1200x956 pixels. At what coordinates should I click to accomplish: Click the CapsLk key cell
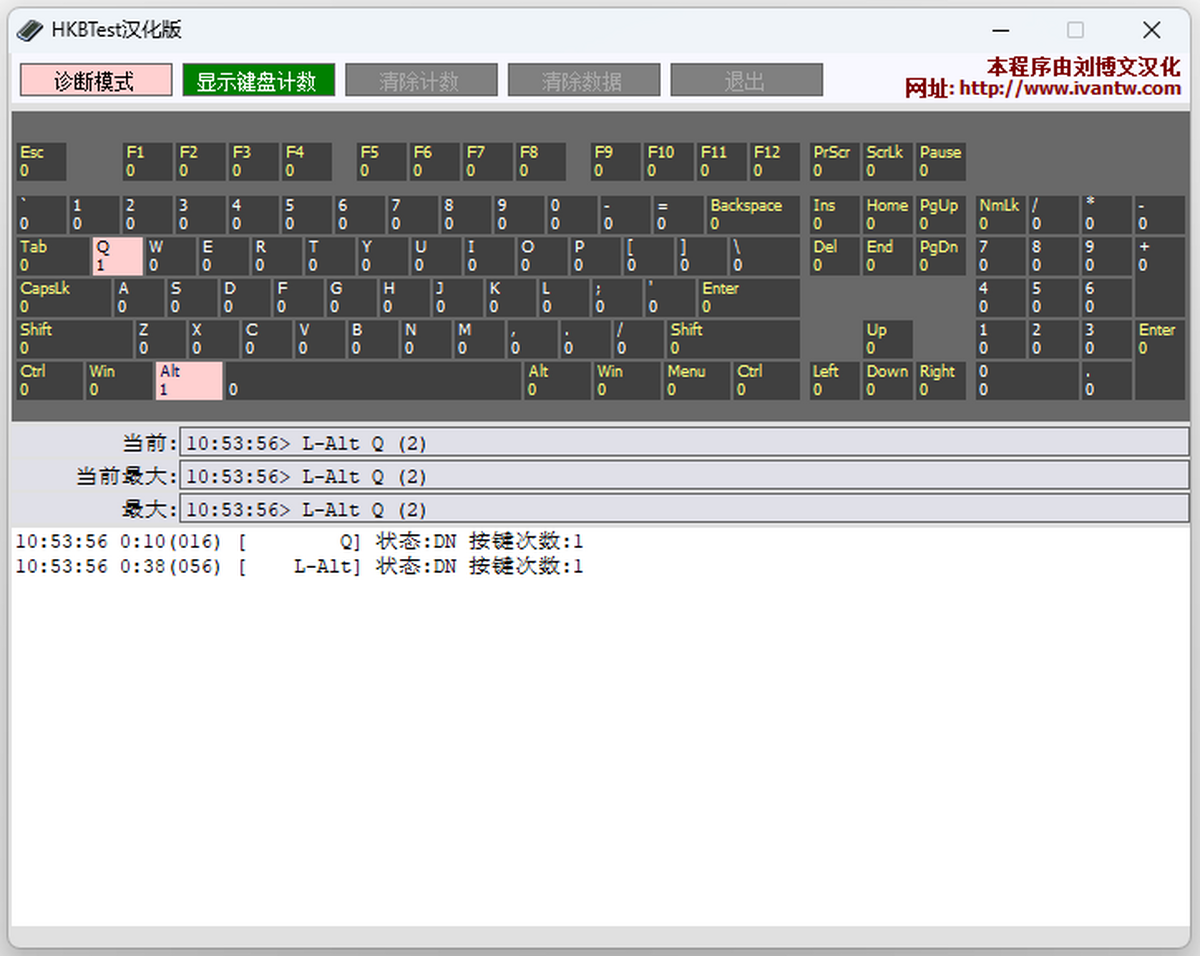click(x=64, y=297)
